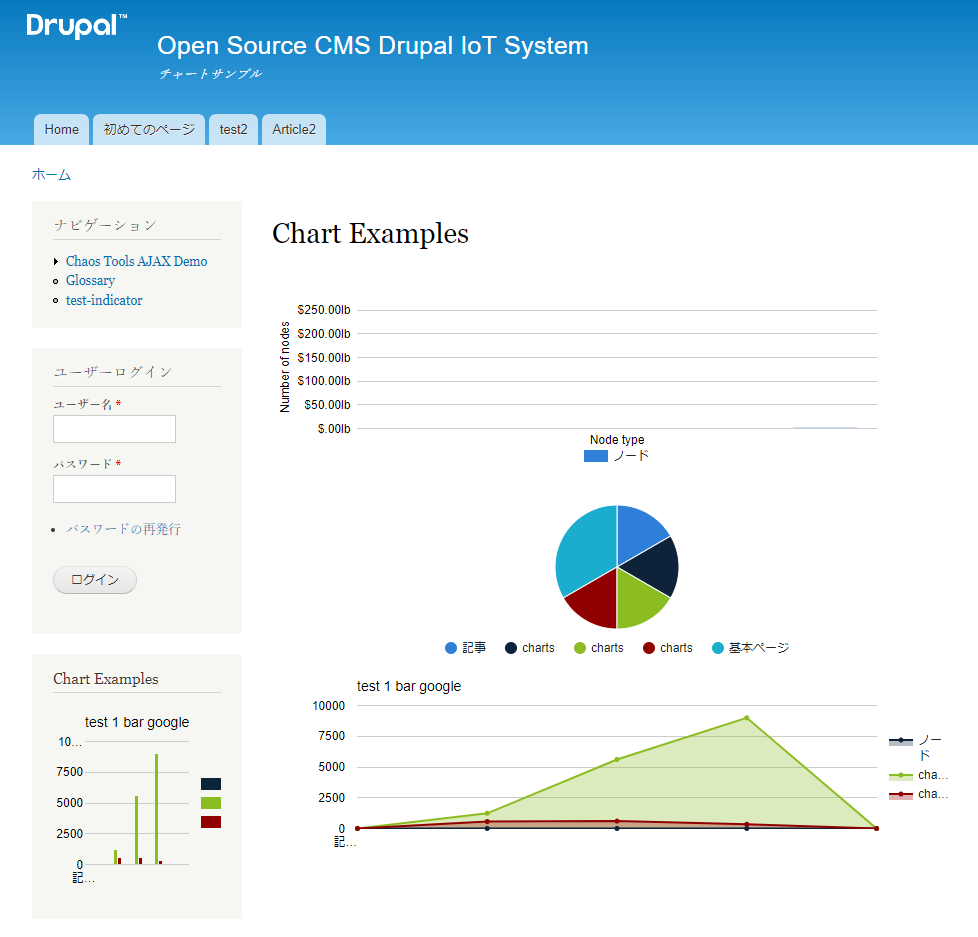The image size is (978, 937).
Task: Click the sidebar Chart Examples block title
Action: 105,679
